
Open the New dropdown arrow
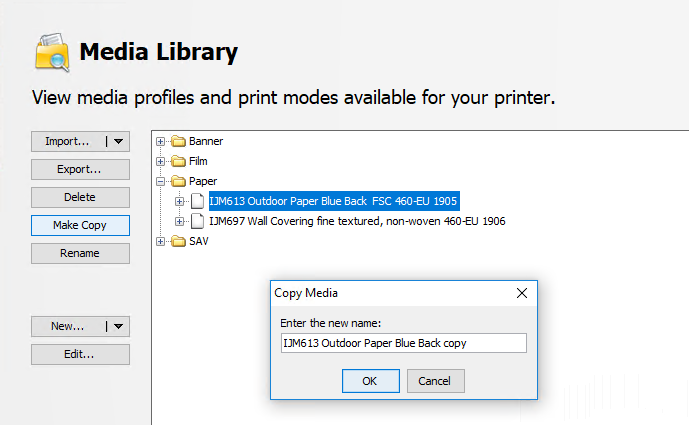pos(119,326)
